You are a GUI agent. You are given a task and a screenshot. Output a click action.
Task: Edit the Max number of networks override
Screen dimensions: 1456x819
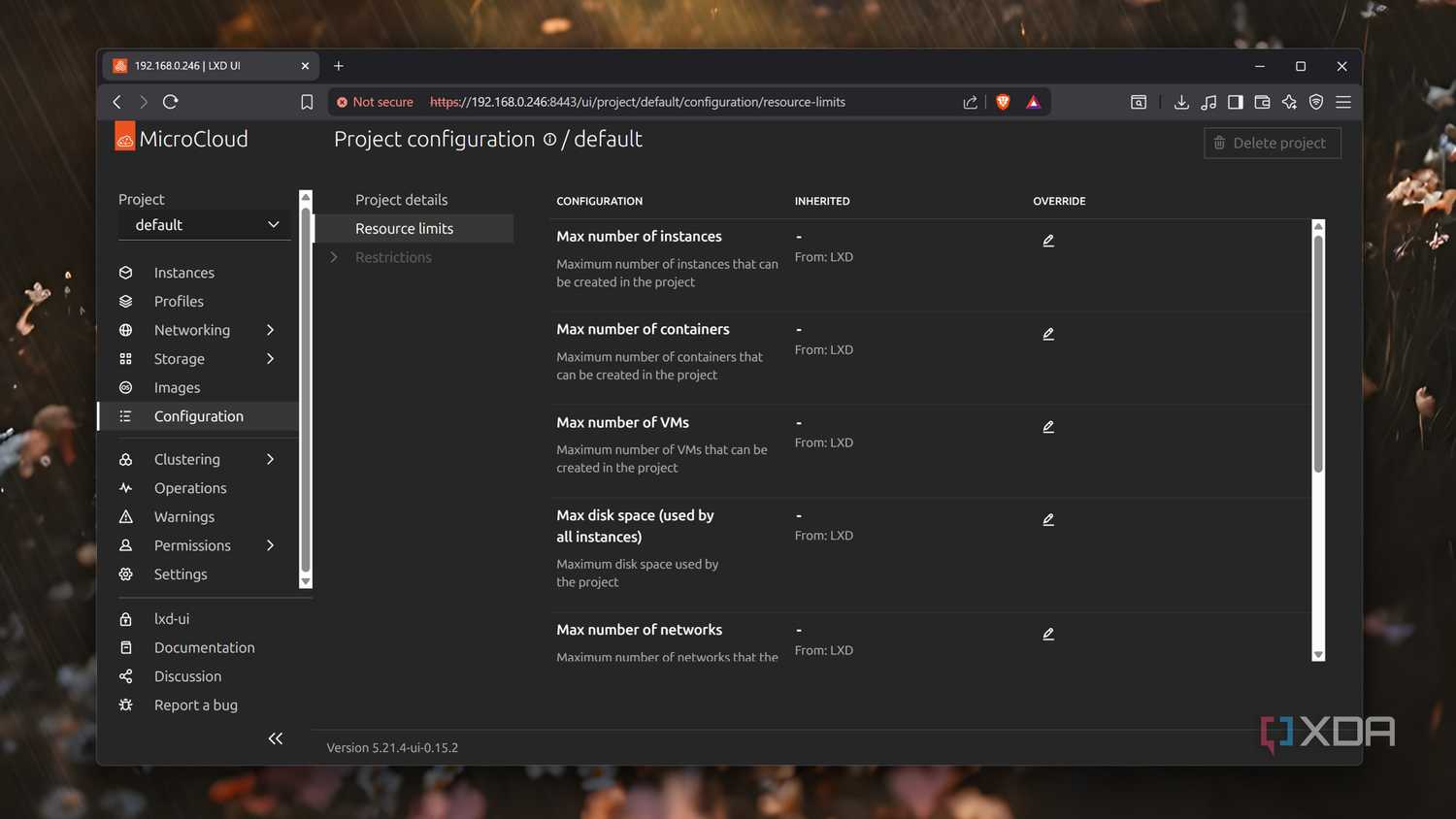(x=1048, y=635)
